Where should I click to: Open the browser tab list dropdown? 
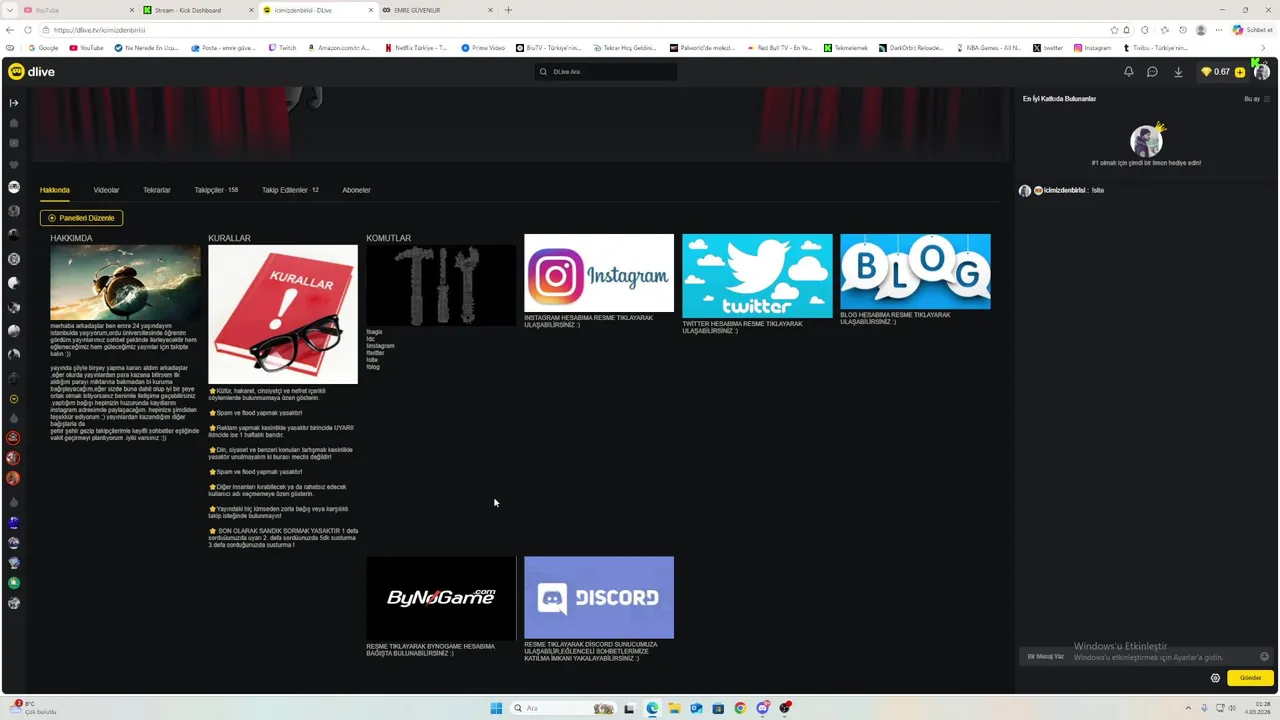click(10, 10)
